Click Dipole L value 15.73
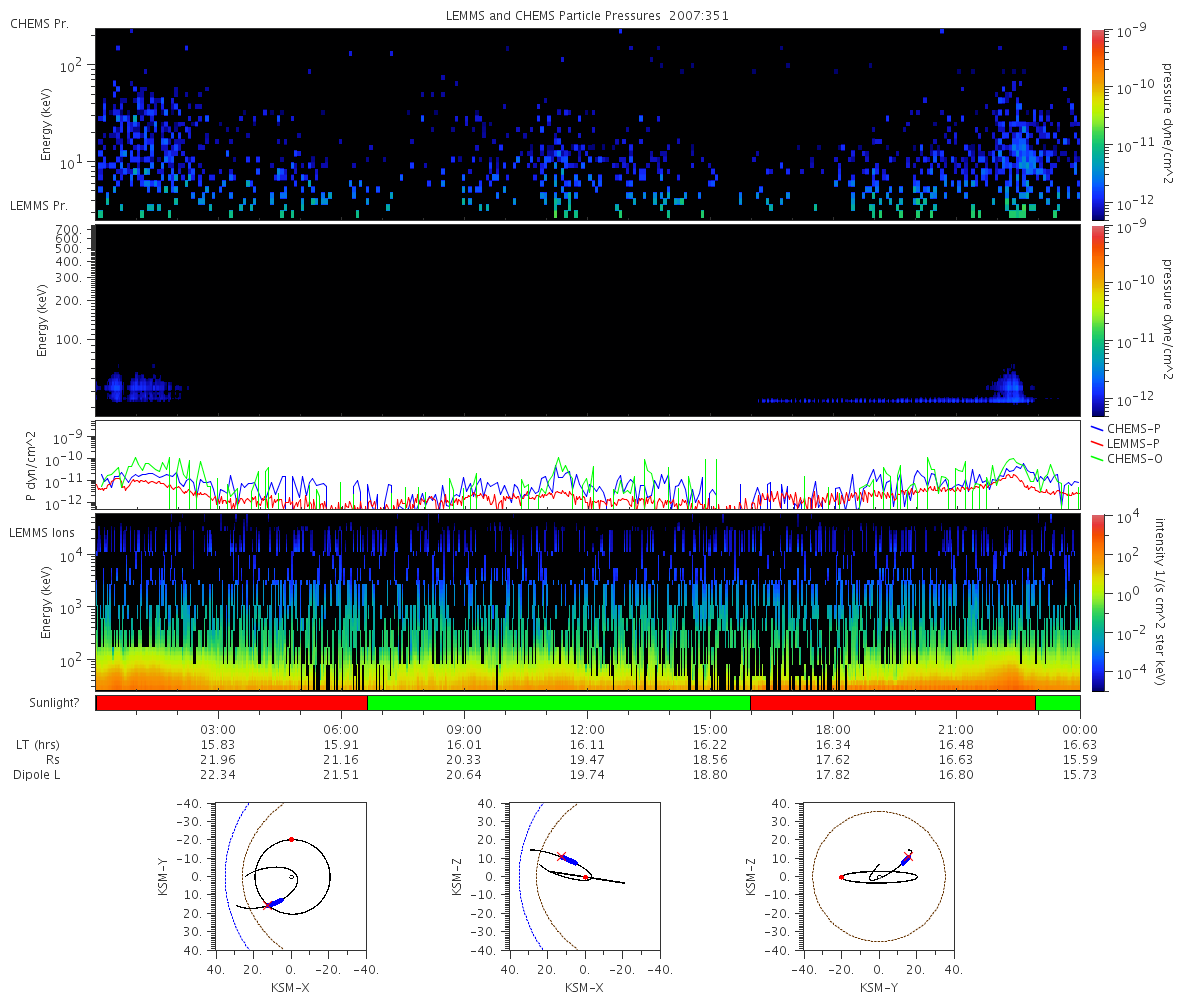This screenshot has height=1000, width=1200. [x=1080, y=775]
